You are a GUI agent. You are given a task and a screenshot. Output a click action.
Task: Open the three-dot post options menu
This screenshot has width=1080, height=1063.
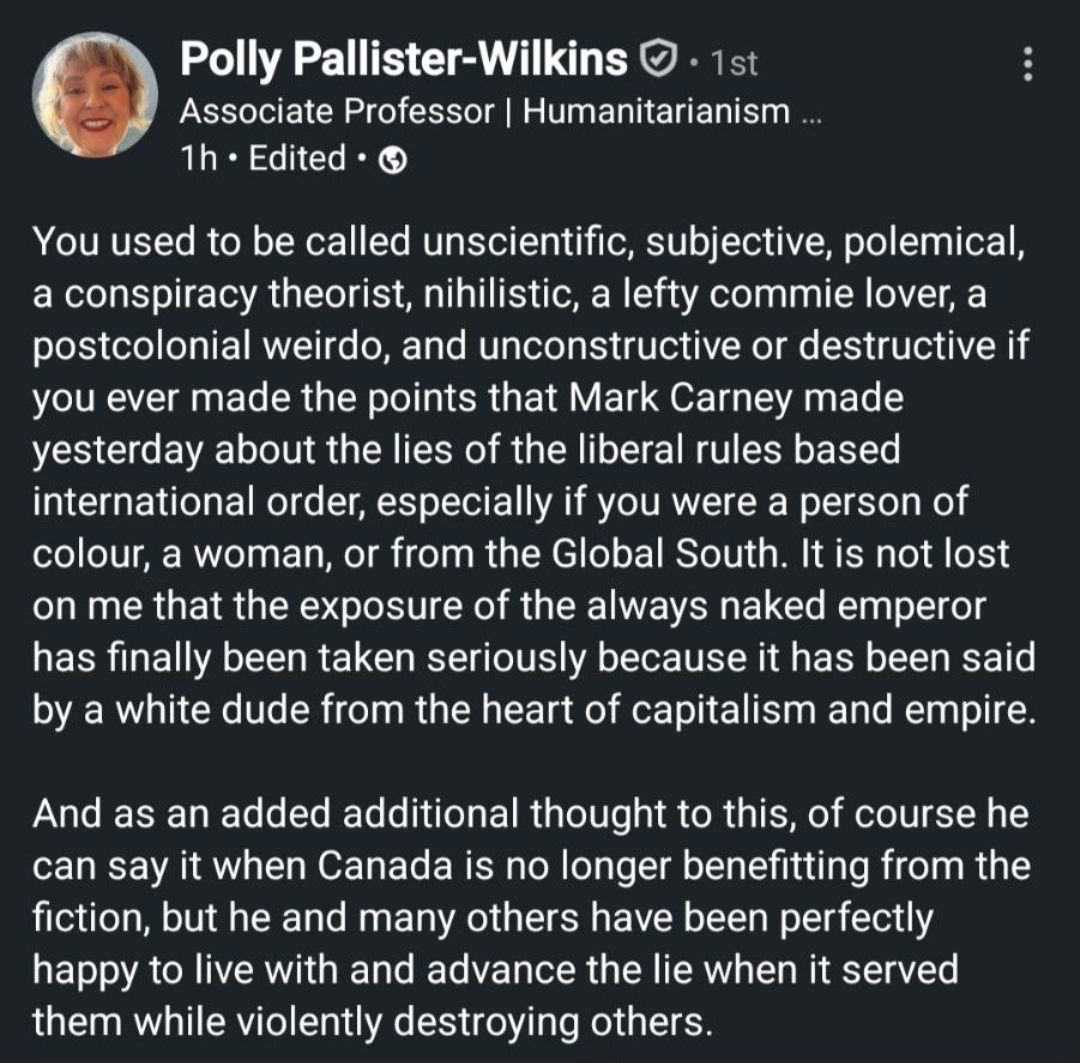(1026, 66)
